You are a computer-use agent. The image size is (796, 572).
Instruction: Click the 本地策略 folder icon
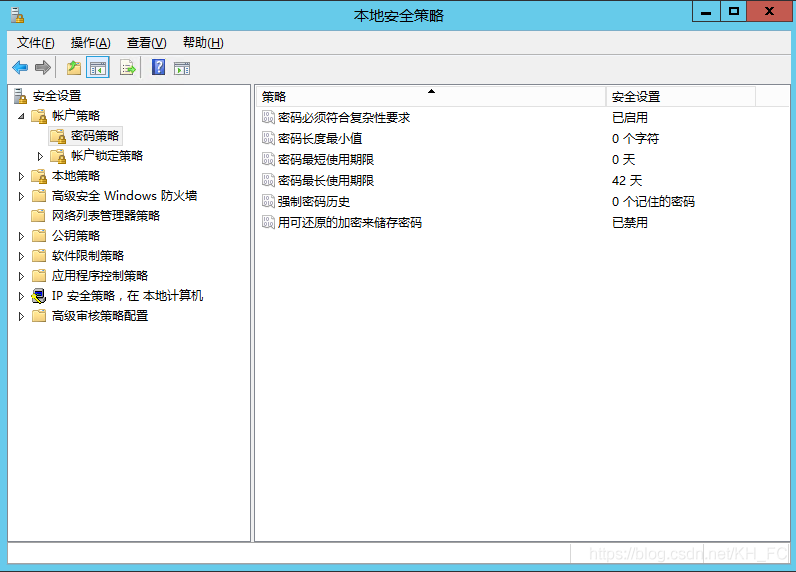tap(39, 176)
